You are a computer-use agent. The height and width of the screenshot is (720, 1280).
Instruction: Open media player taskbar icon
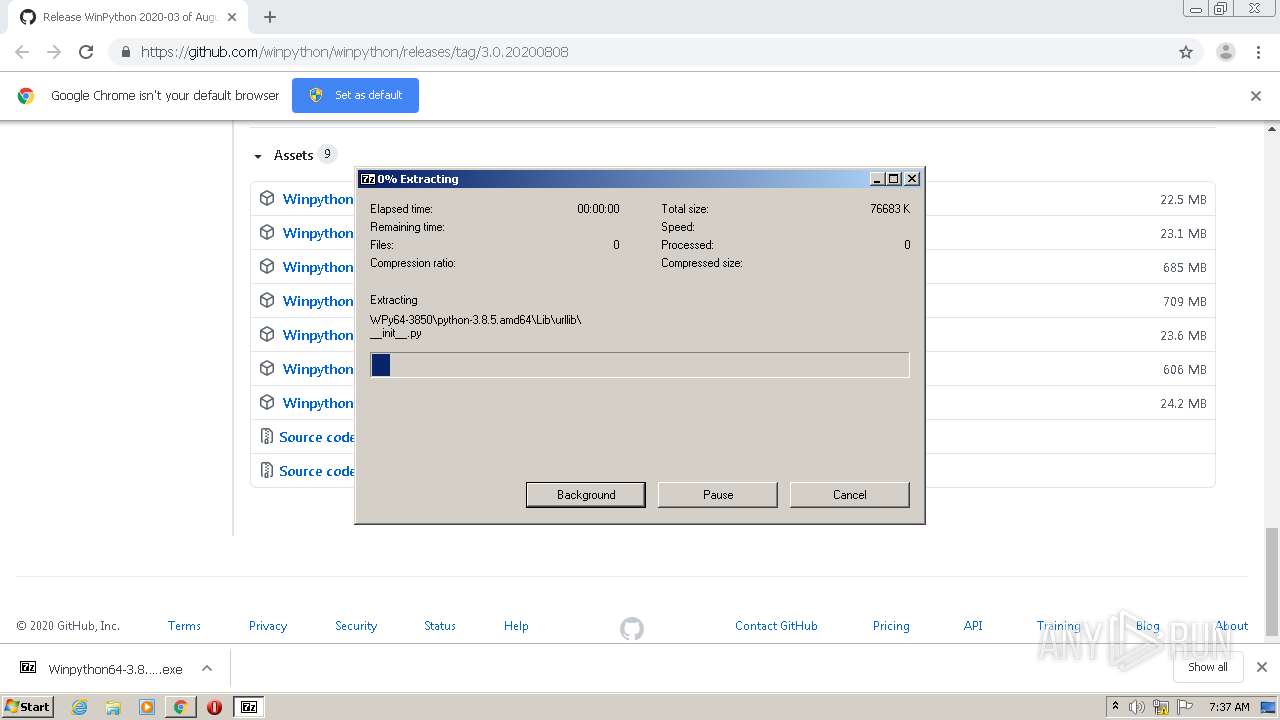click(147, 707)
